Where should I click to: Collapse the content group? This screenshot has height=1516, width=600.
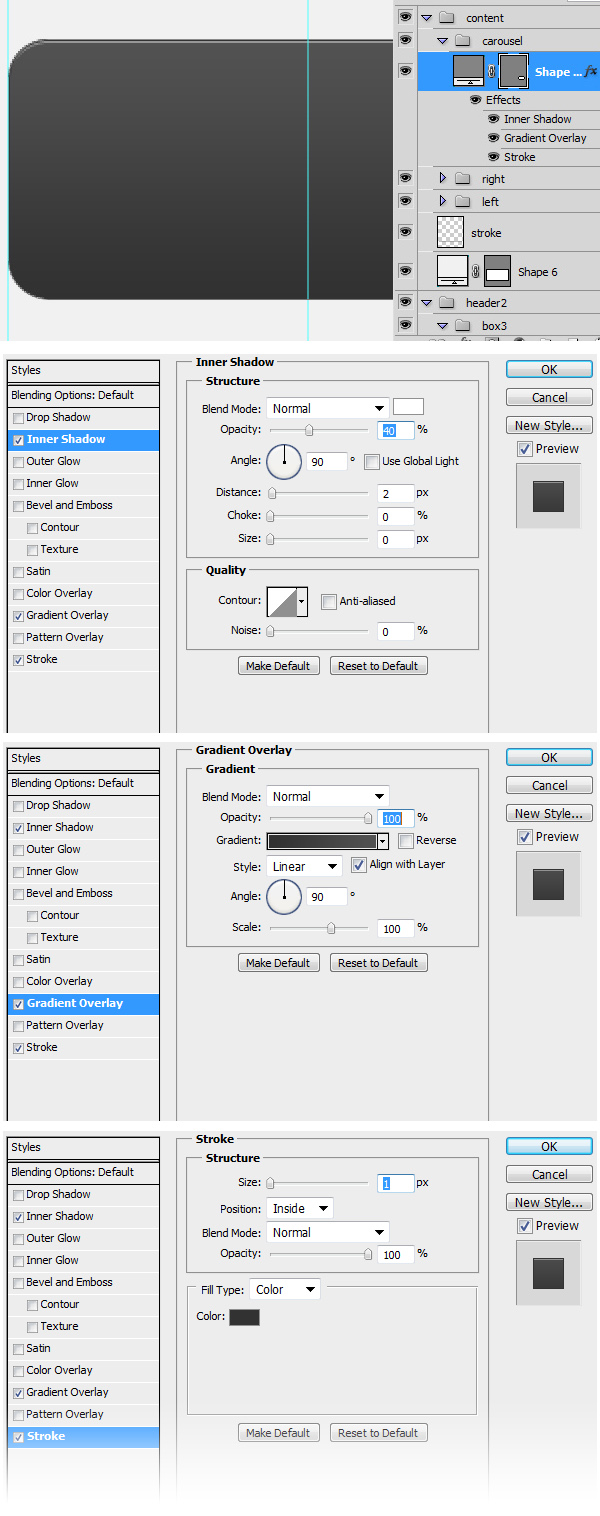tap(426, 18)
